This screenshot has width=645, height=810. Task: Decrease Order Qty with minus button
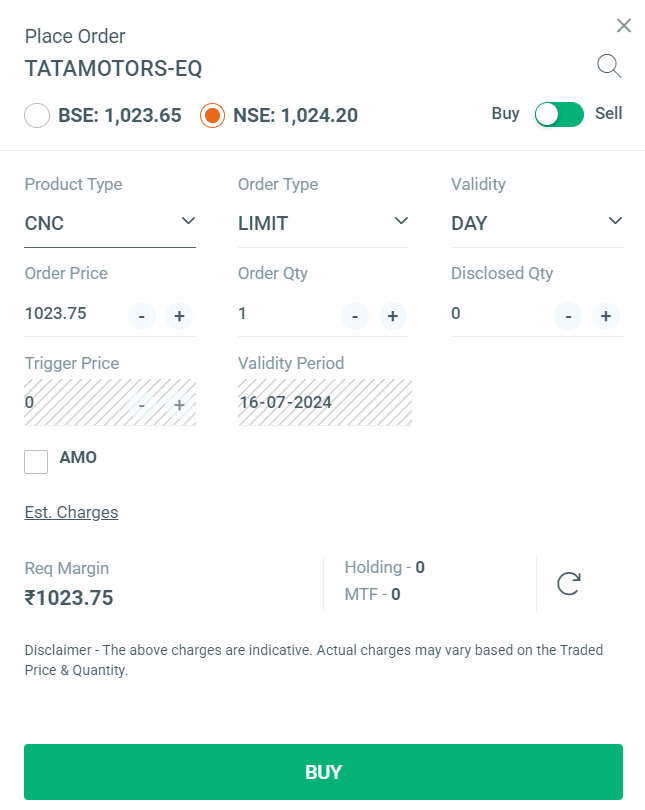pos(355,316)
